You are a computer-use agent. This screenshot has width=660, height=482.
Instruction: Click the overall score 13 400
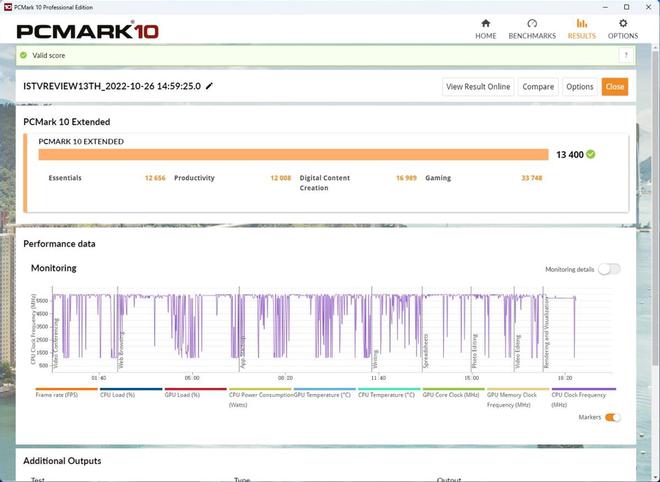(x=570, y=155)
